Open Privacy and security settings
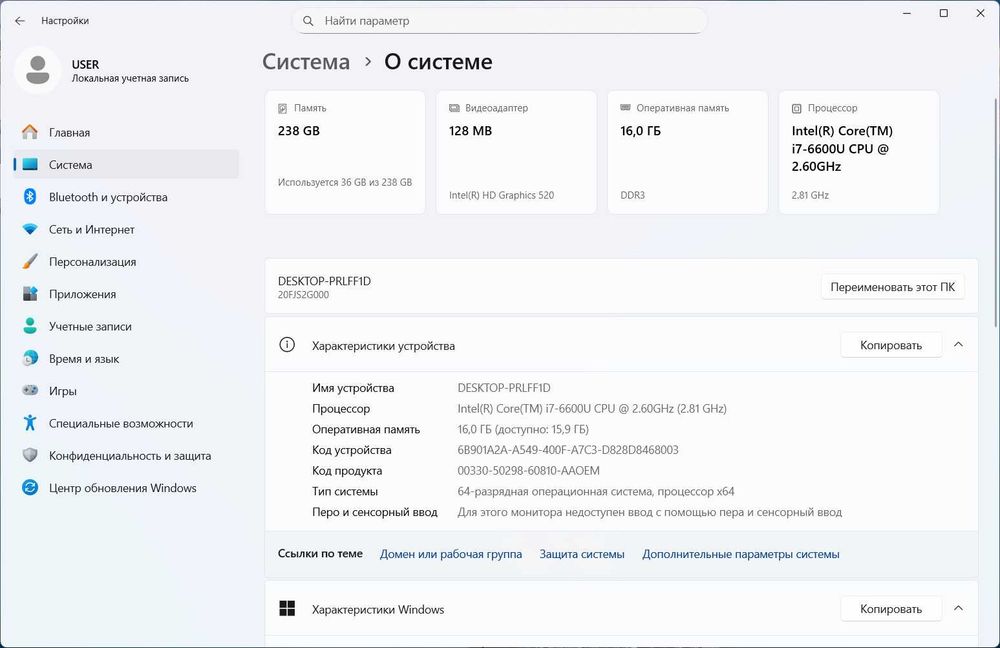This screenshot has width=1000, height=648. 130,456
